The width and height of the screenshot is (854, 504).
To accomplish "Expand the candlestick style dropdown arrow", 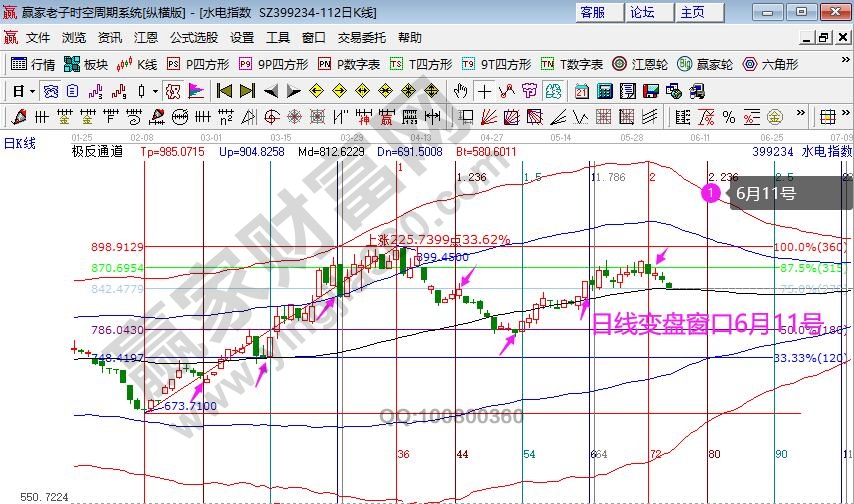I will (x=155, y=91).
